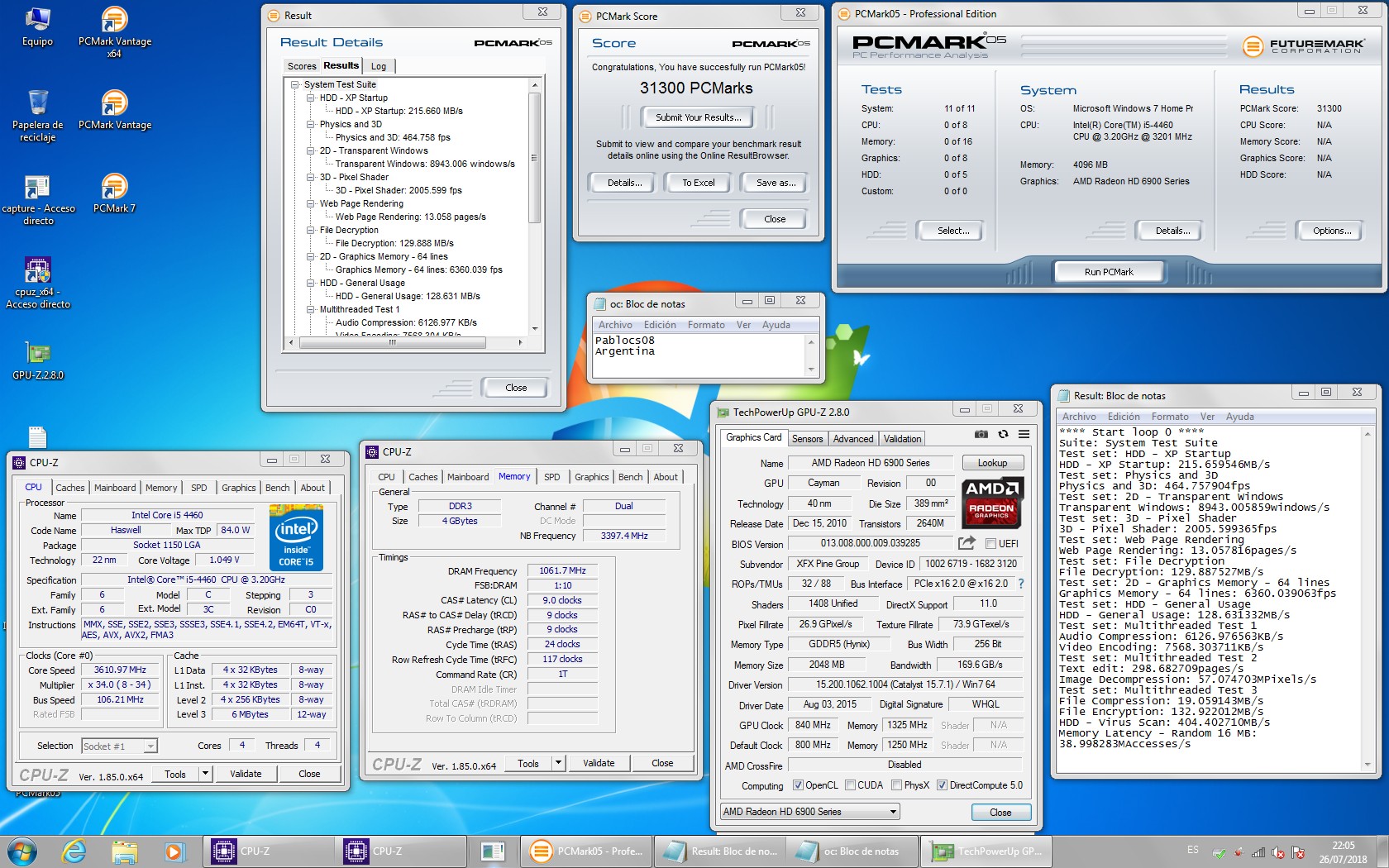Open the Log tab in Result Details
Screen dimensions: 1389x868
(379, 66)
